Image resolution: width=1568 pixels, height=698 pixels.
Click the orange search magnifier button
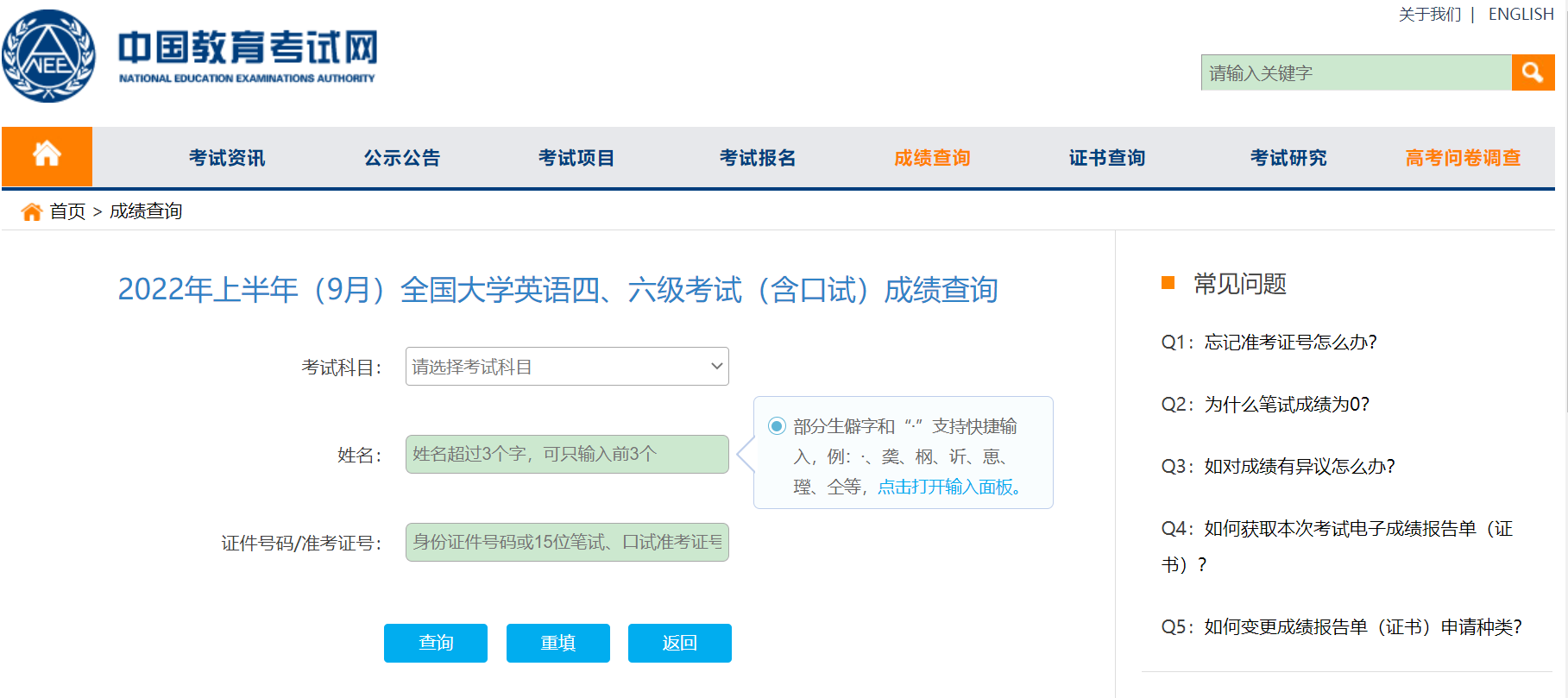point(1533,72)
